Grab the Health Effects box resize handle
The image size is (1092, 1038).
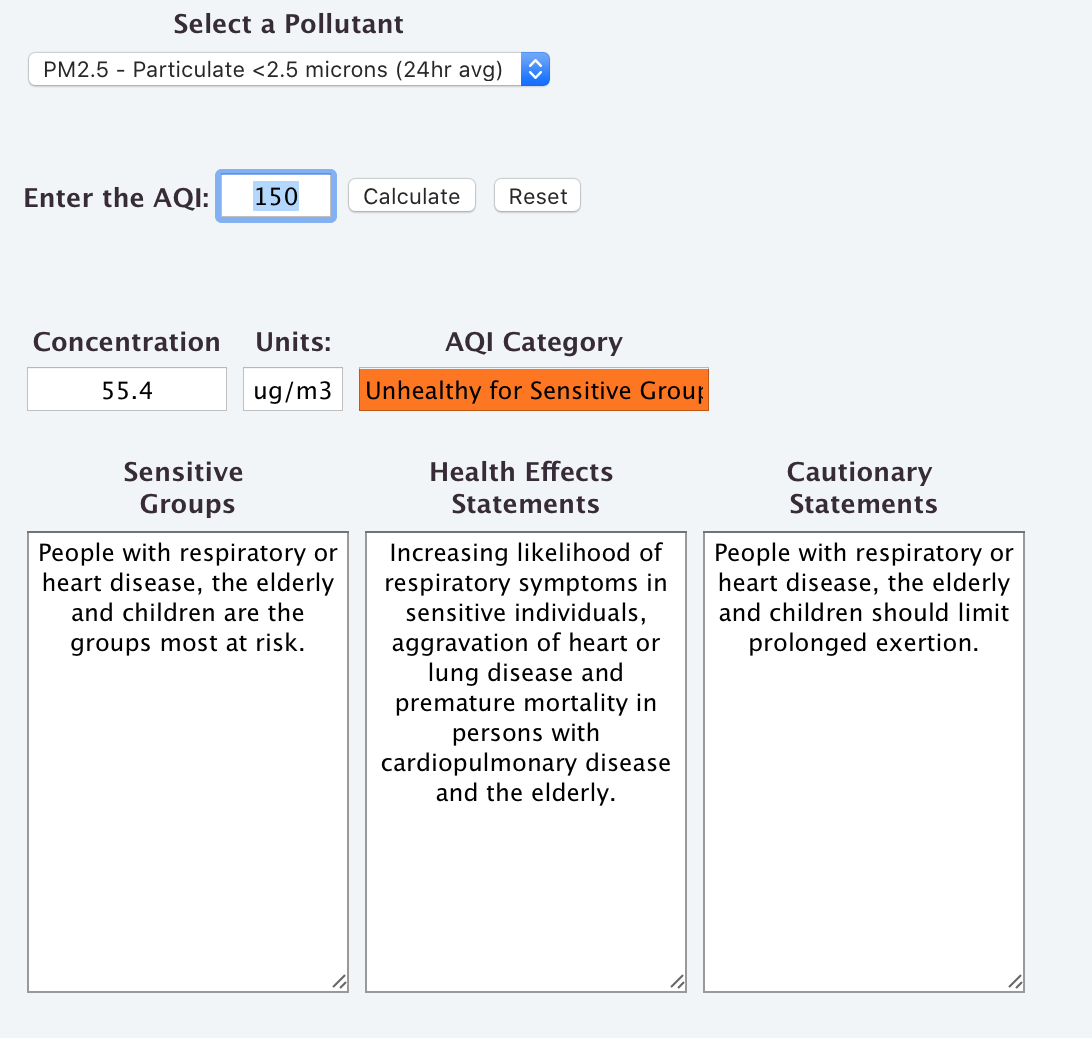678,983
